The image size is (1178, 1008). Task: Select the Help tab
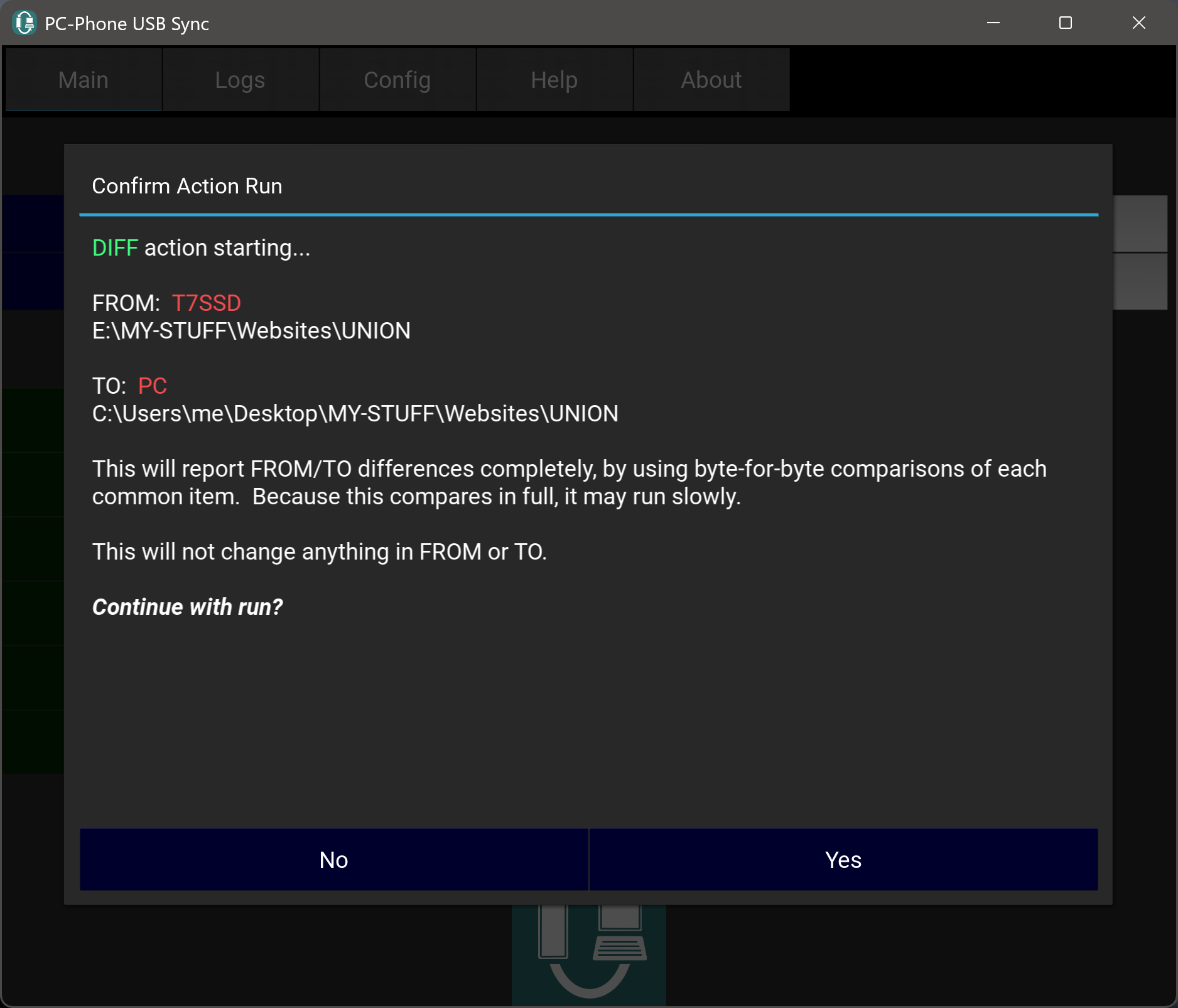pyautogui.click(x=554, y=80)
